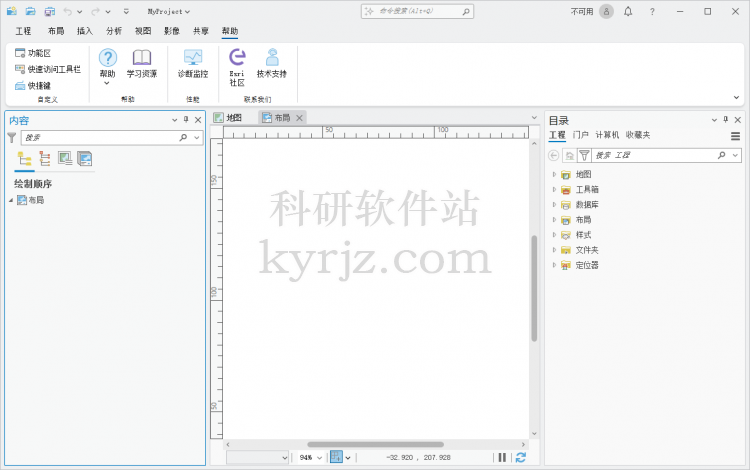750x470 pixels.
Task: Open the Catalog pane hamburger menu
Action: tap(736, 137)
